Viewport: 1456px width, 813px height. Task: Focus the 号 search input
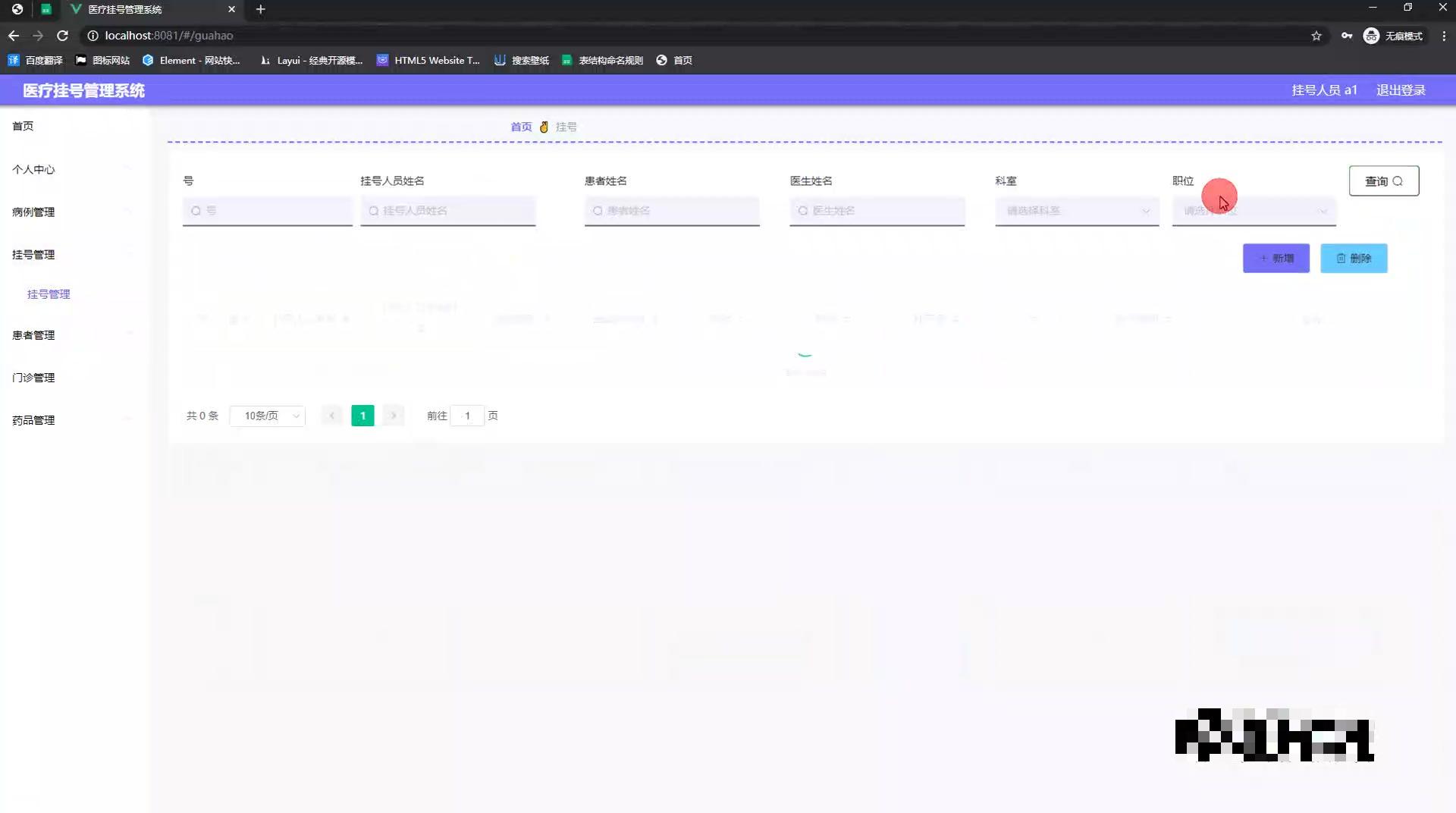click(268, 211)
